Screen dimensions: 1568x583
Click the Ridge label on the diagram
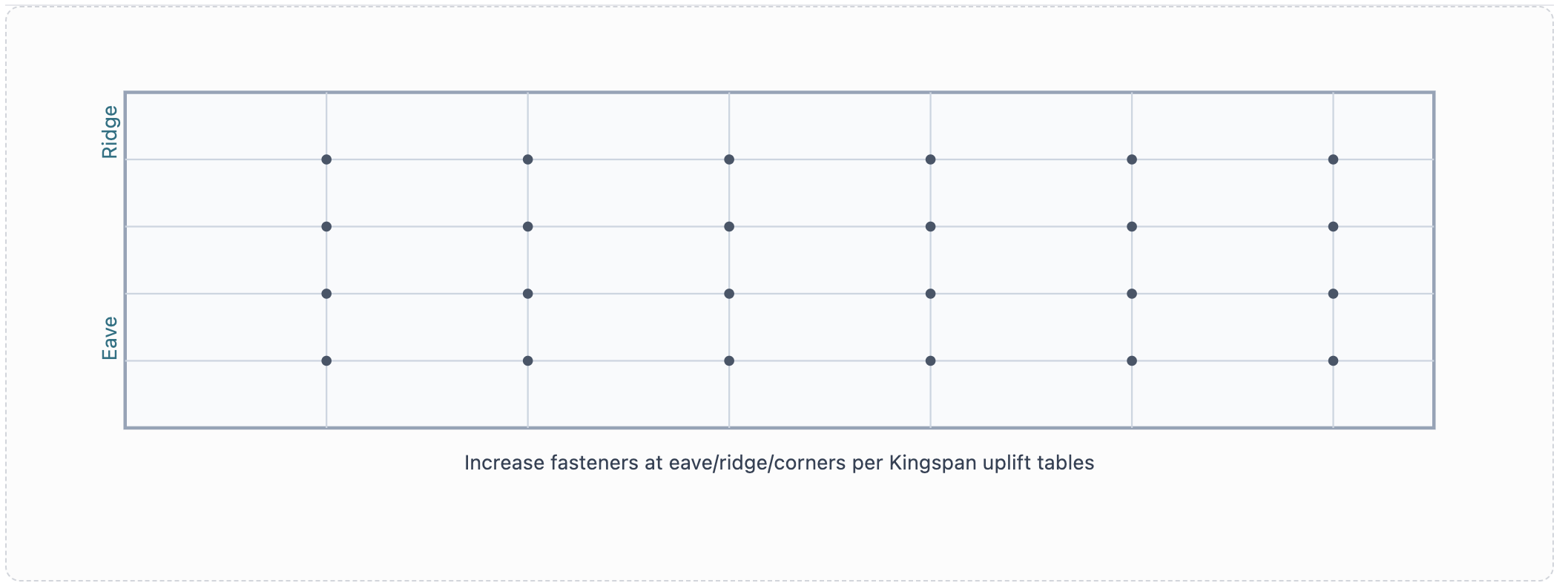click(x=110, y=132)
